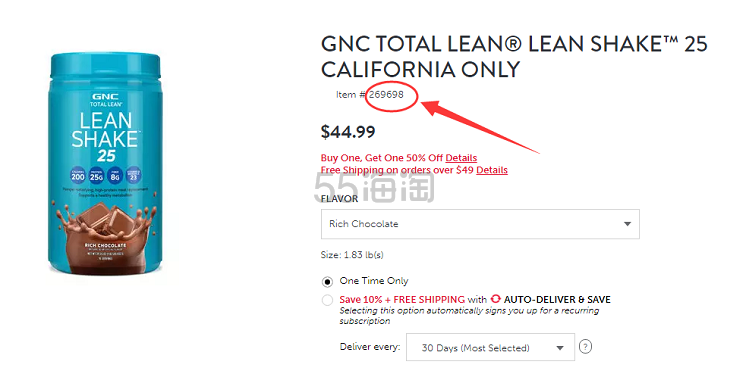Click the Buy One, Get One 50% Off text
Image resolution: width=749 pixels, height=374 pixels.
pyautogui.click(x=382, y=158)
